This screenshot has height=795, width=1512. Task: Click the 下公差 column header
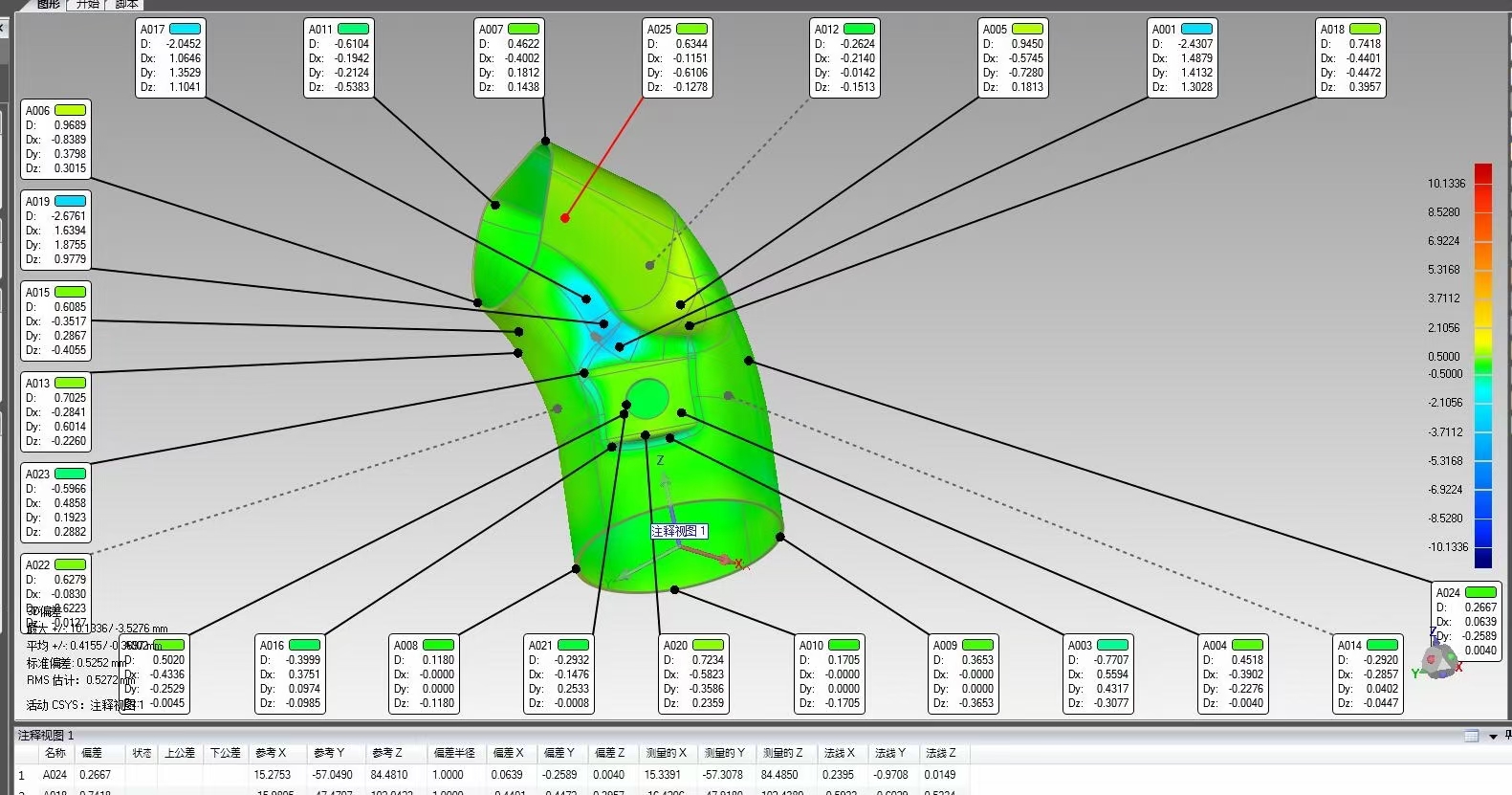(x=225, y=753)
